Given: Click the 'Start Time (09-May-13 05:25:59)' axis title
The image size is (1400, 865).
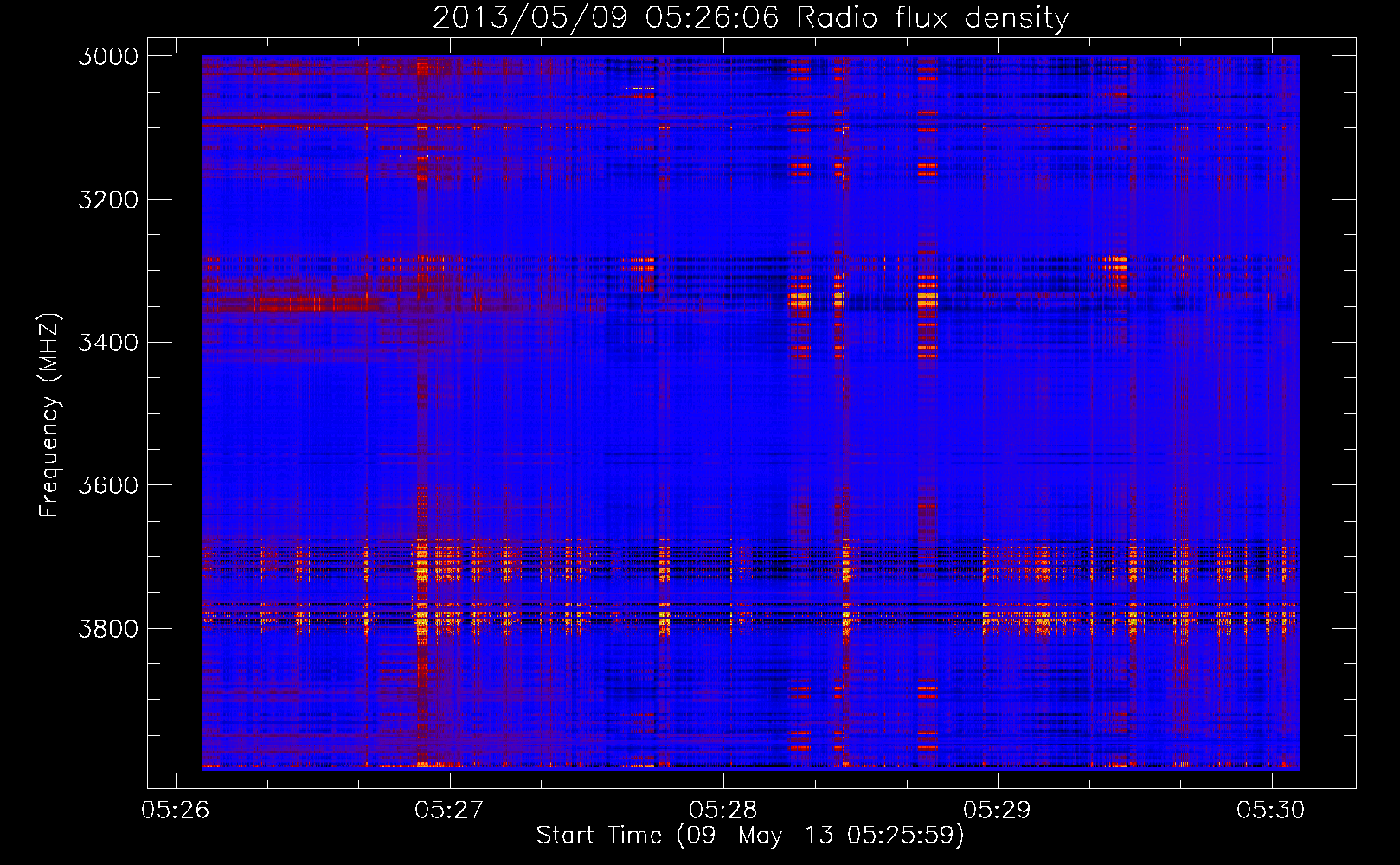Looking at the screenshot, I should [750, 836].
